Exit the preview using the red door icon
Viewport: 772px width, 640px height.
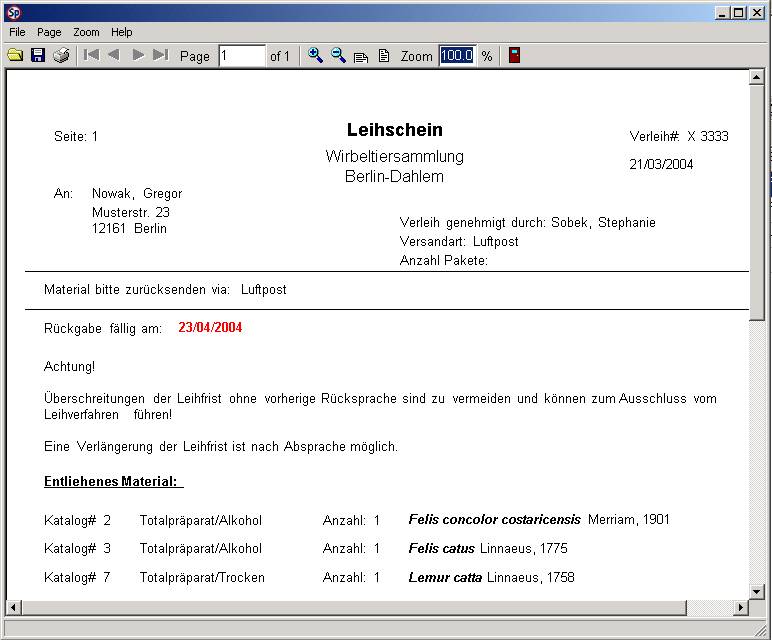coord(514,55)
